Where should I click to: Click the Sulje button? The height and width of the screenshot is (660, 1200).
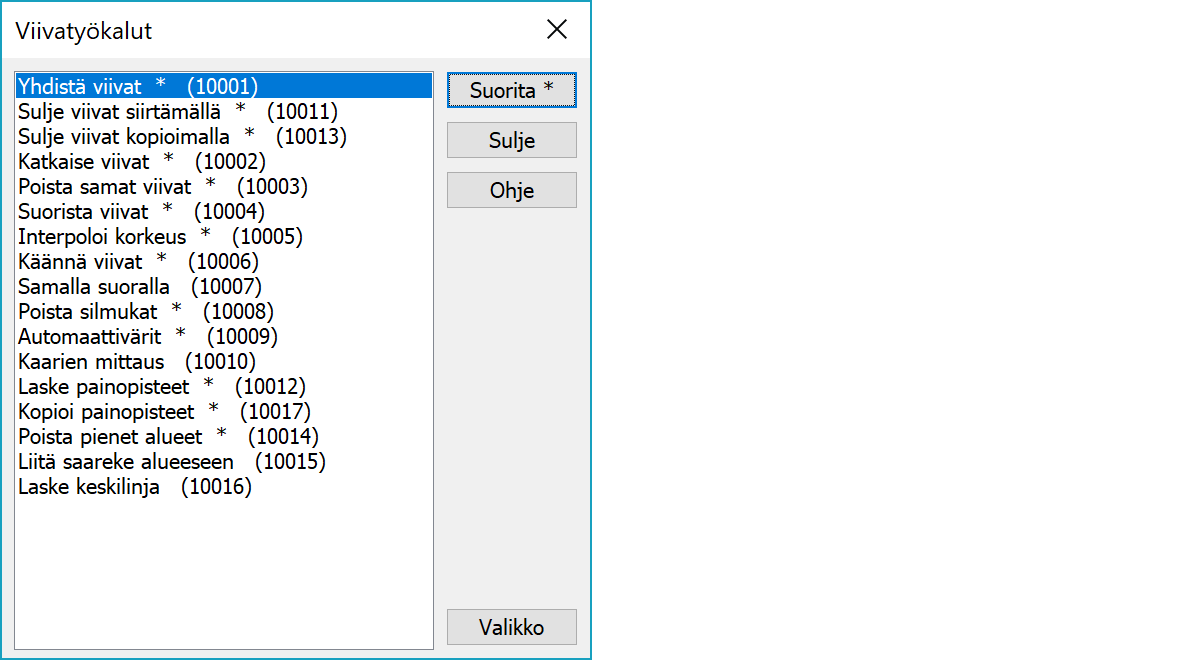[x=511, y=140]
